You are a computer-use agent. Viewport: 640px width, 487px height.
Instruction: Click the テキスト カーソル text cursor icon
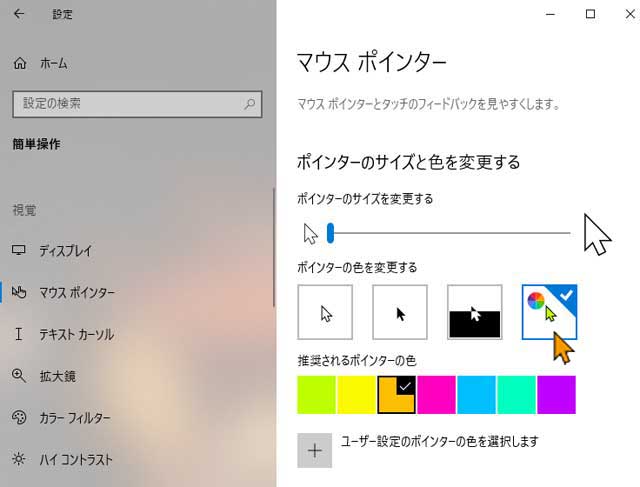coord(19,334)
